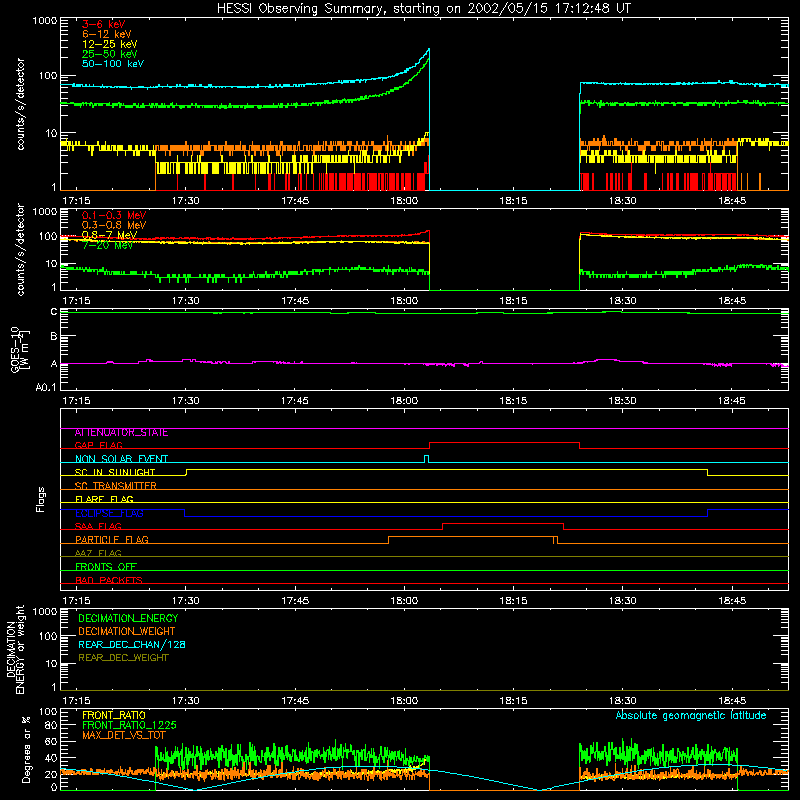Click the HESSI Observing Summary title text
The image size is (800, 800).
(x=423, y=9)
